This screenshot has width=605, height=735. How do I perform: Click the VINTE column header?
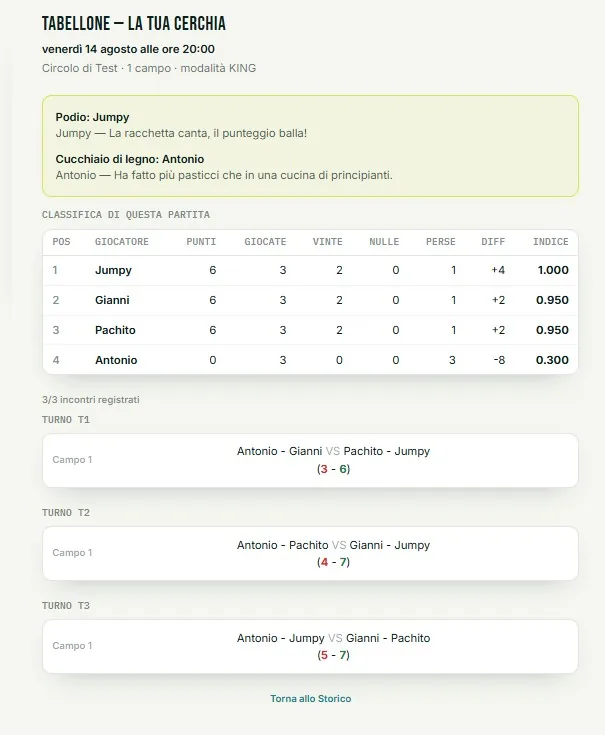pos(328,242)
